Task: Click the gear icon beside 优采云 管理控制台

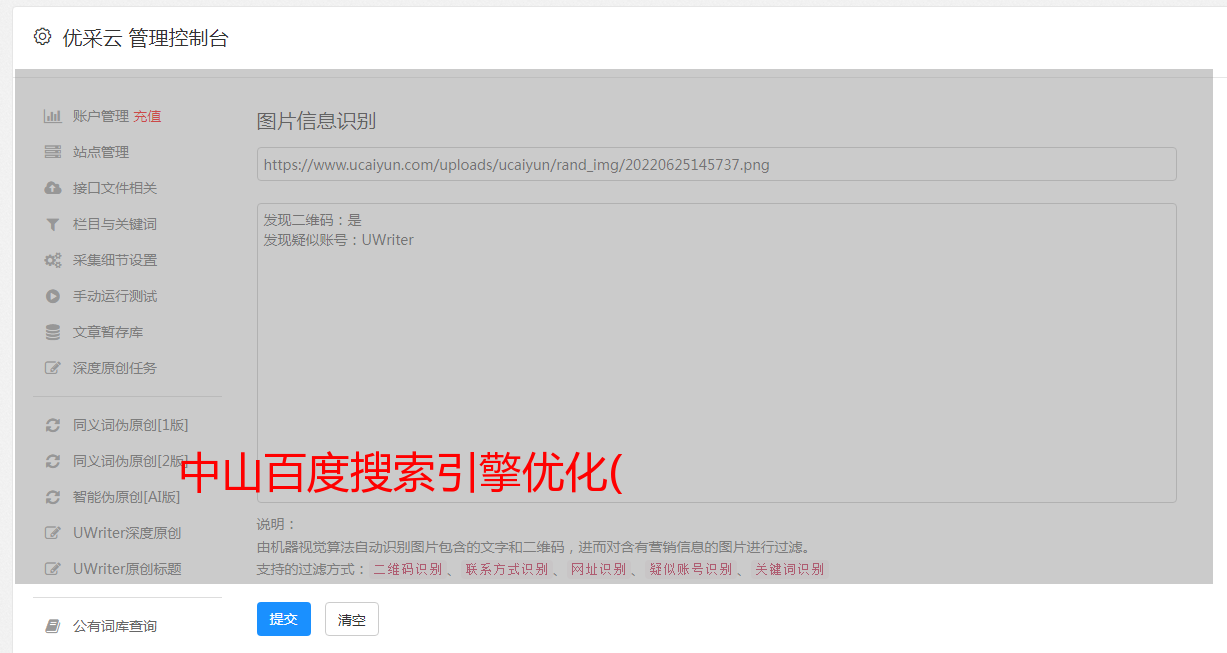Action: (42, 37)
